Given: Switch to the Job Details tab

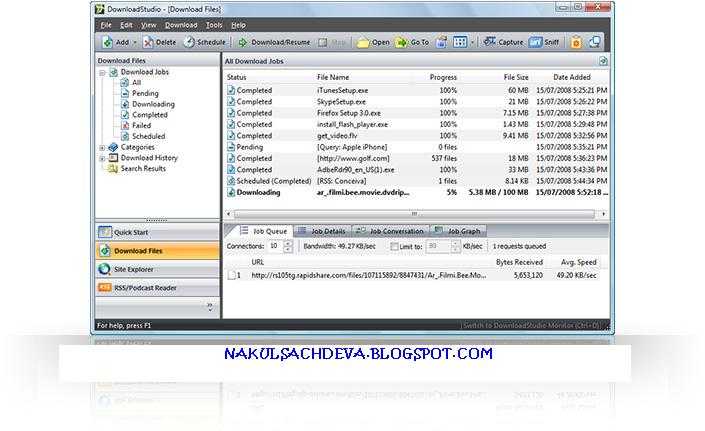Looking at the screenshot, I should (322, 231).
